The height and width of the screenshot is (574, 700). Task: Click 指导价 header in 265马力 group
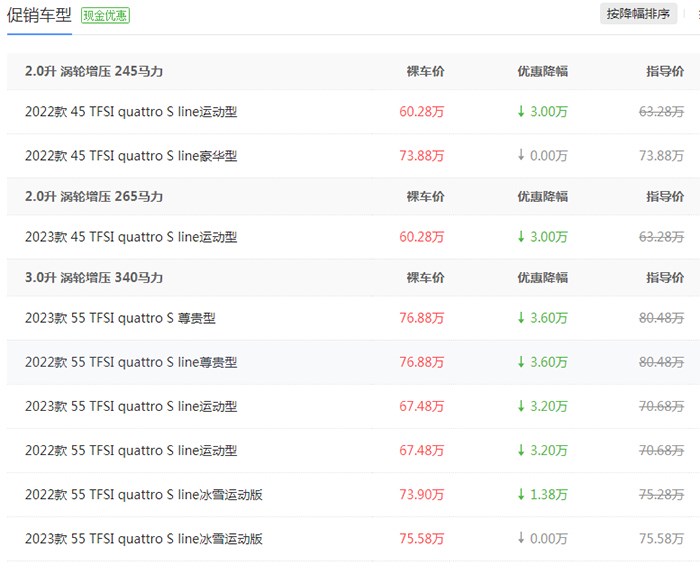(x=665, y=197)
